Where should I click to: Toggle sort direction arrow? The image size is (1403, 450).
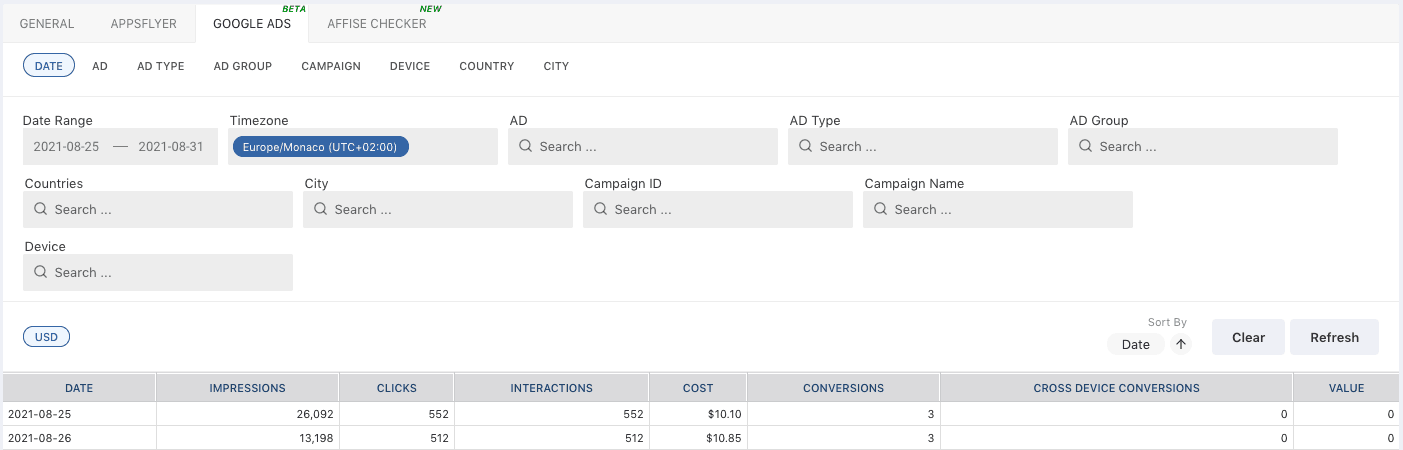click(1181, 344)
